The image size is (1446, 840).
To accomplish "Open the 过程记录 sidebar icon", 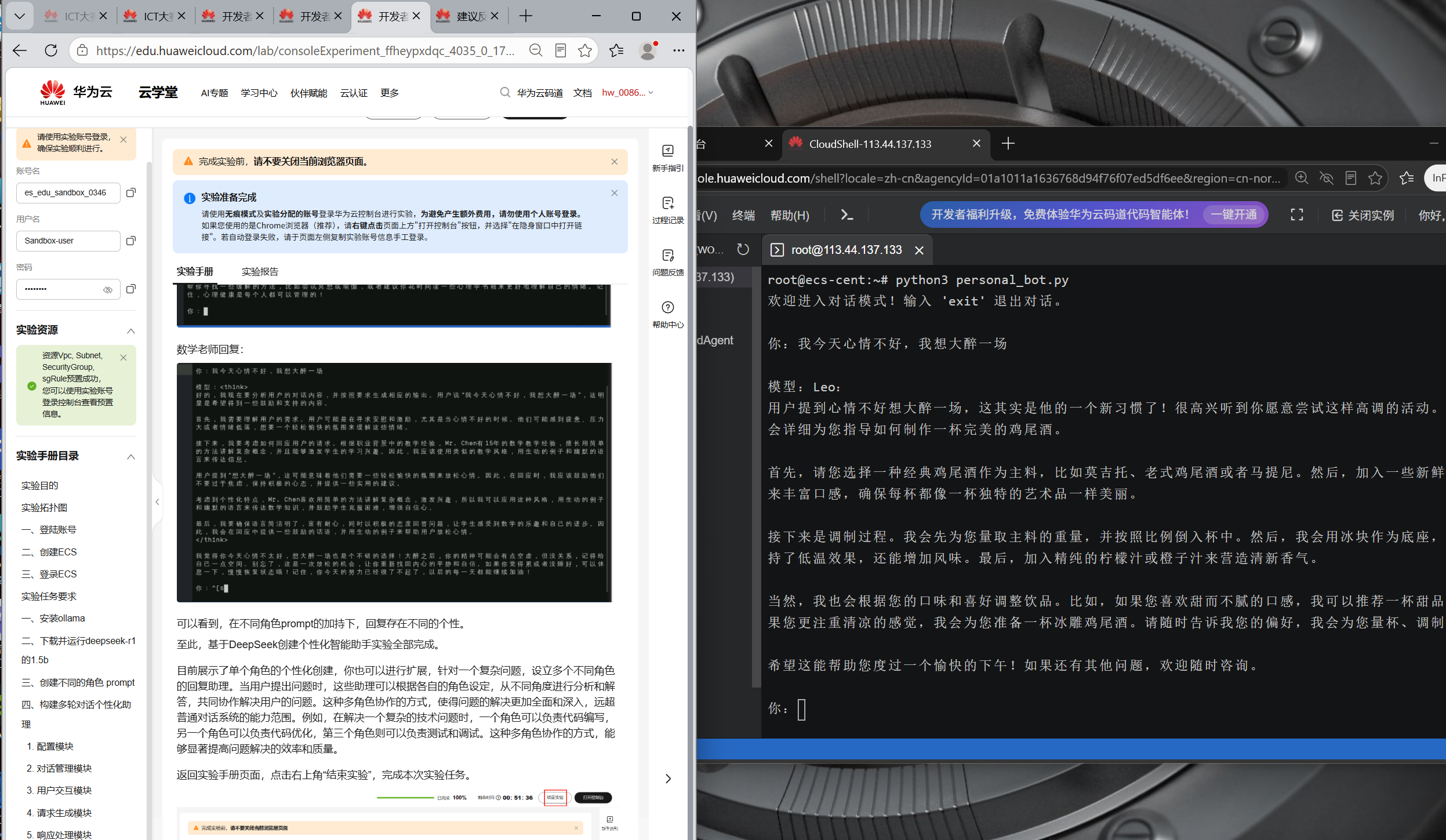I will pos(667,203).
